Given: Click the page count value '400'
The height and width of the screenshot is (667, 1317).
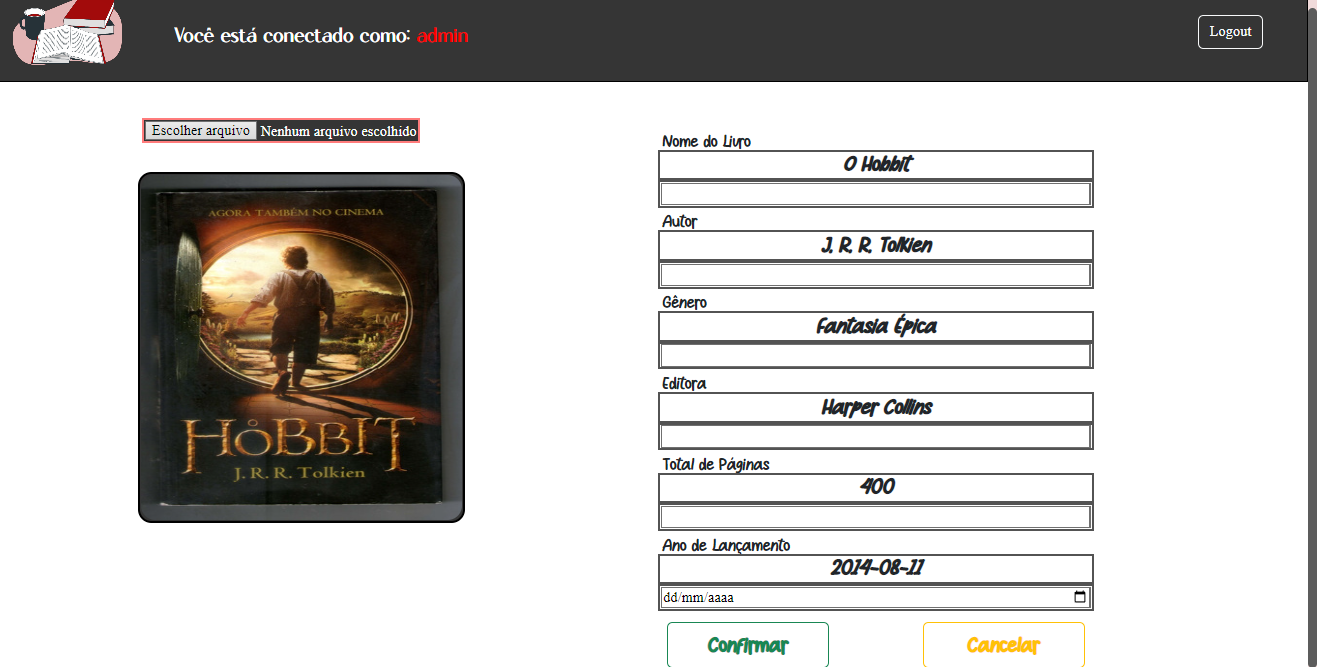Looking at the screenshot, I should [877, 488].
